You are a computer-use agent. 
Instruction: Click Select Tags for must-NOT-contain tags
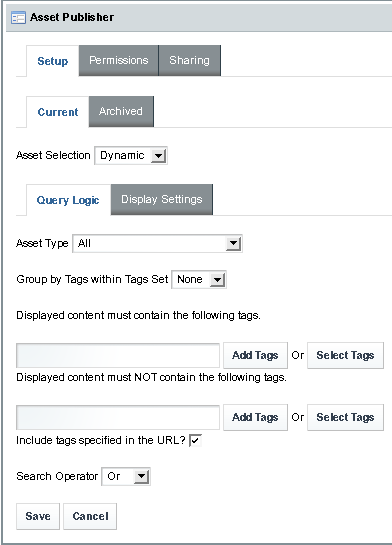(x=345, y=417)
